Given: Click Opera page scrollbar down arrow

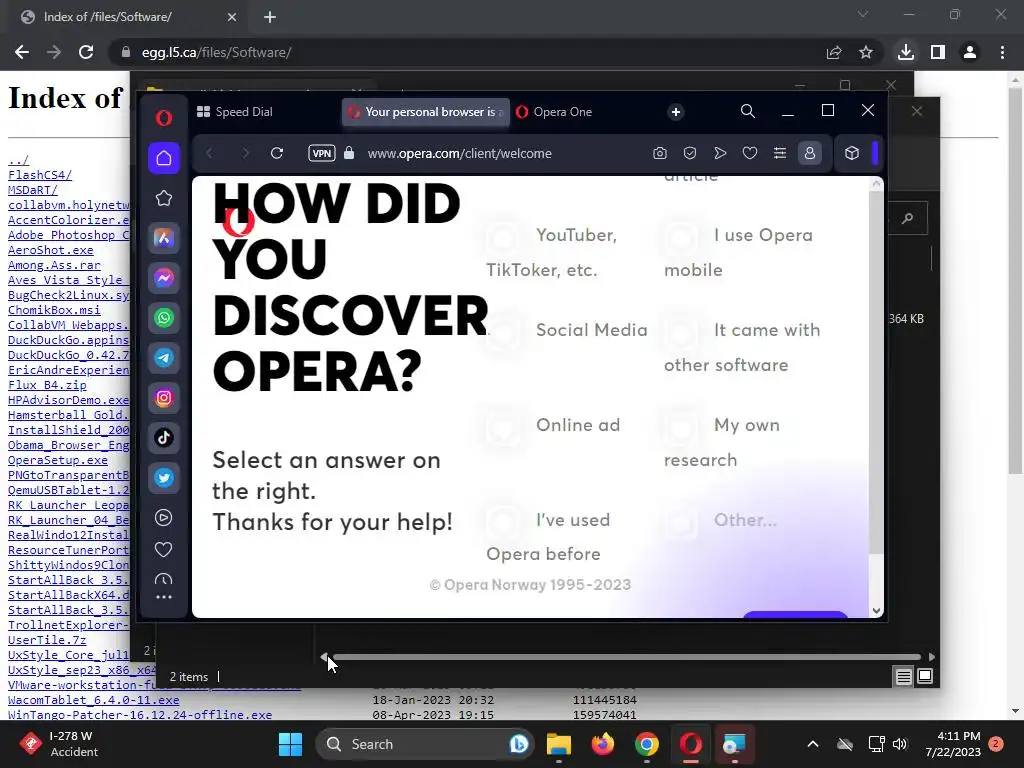Looking at the screenshot, I should pyautogui.click(x=876, y=611).
